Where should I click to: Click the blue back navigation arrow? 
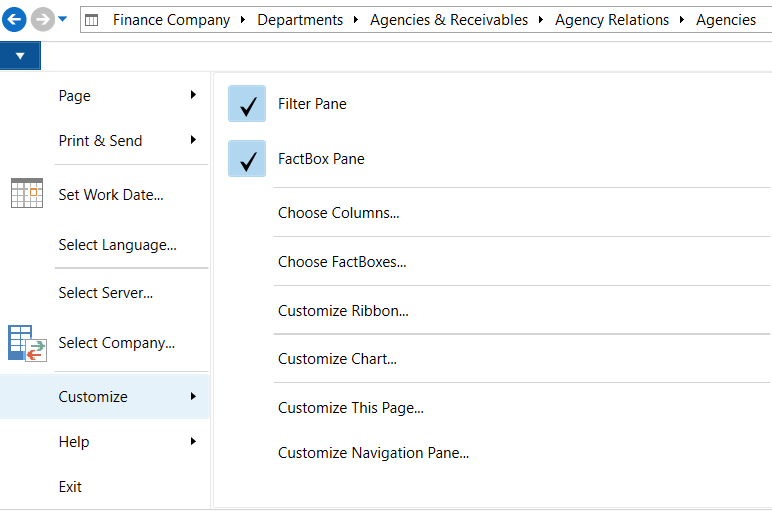pyautogui.click(x=14, y=19)
